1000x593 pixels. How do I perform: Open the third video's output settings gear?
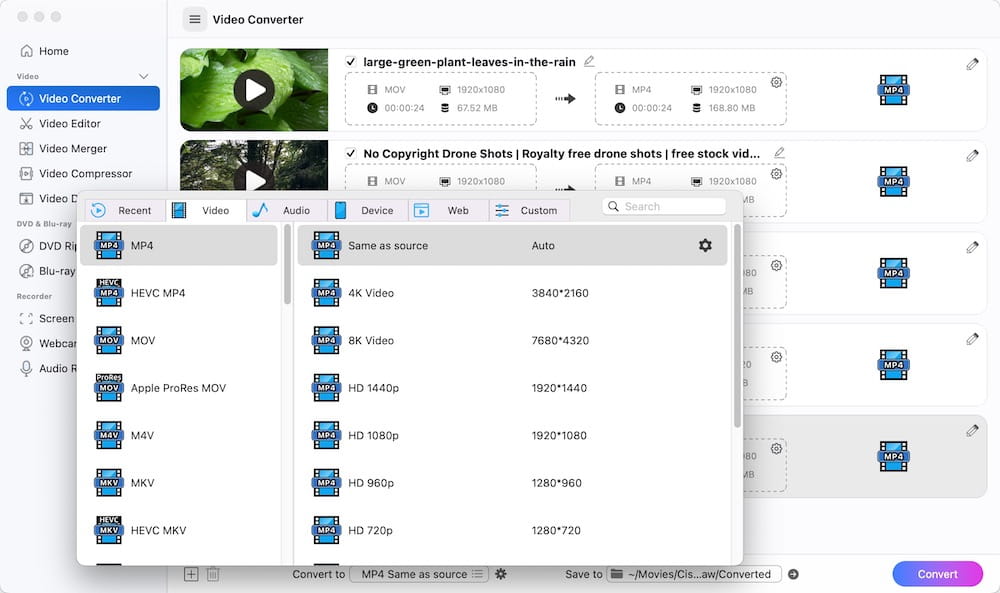776,265
